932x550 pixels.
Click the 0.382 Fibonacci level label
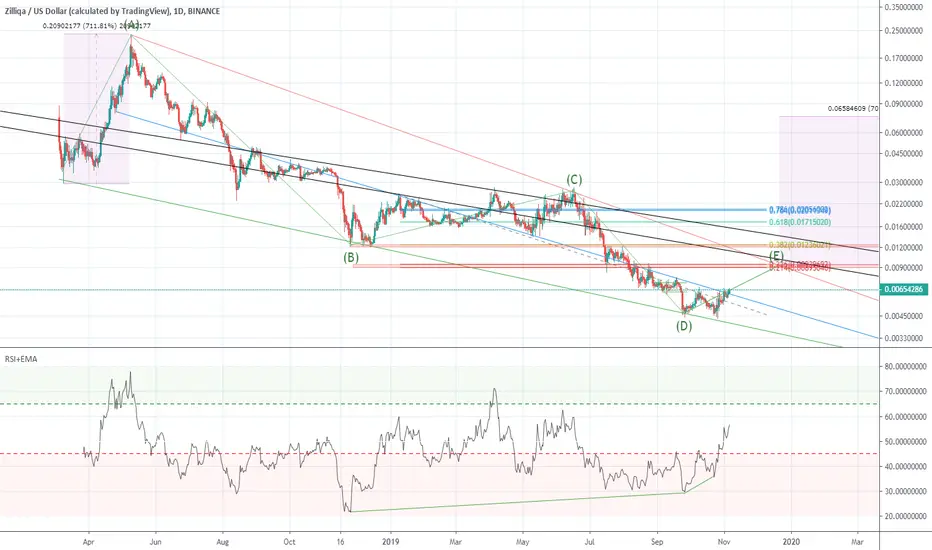coord(799,245)
